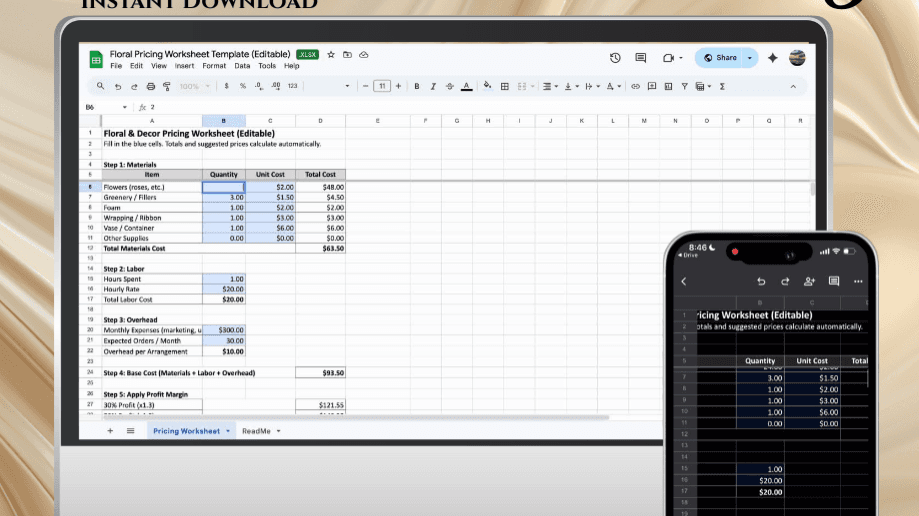
Task: Open version history clock icon
Action: click(615, 57)
